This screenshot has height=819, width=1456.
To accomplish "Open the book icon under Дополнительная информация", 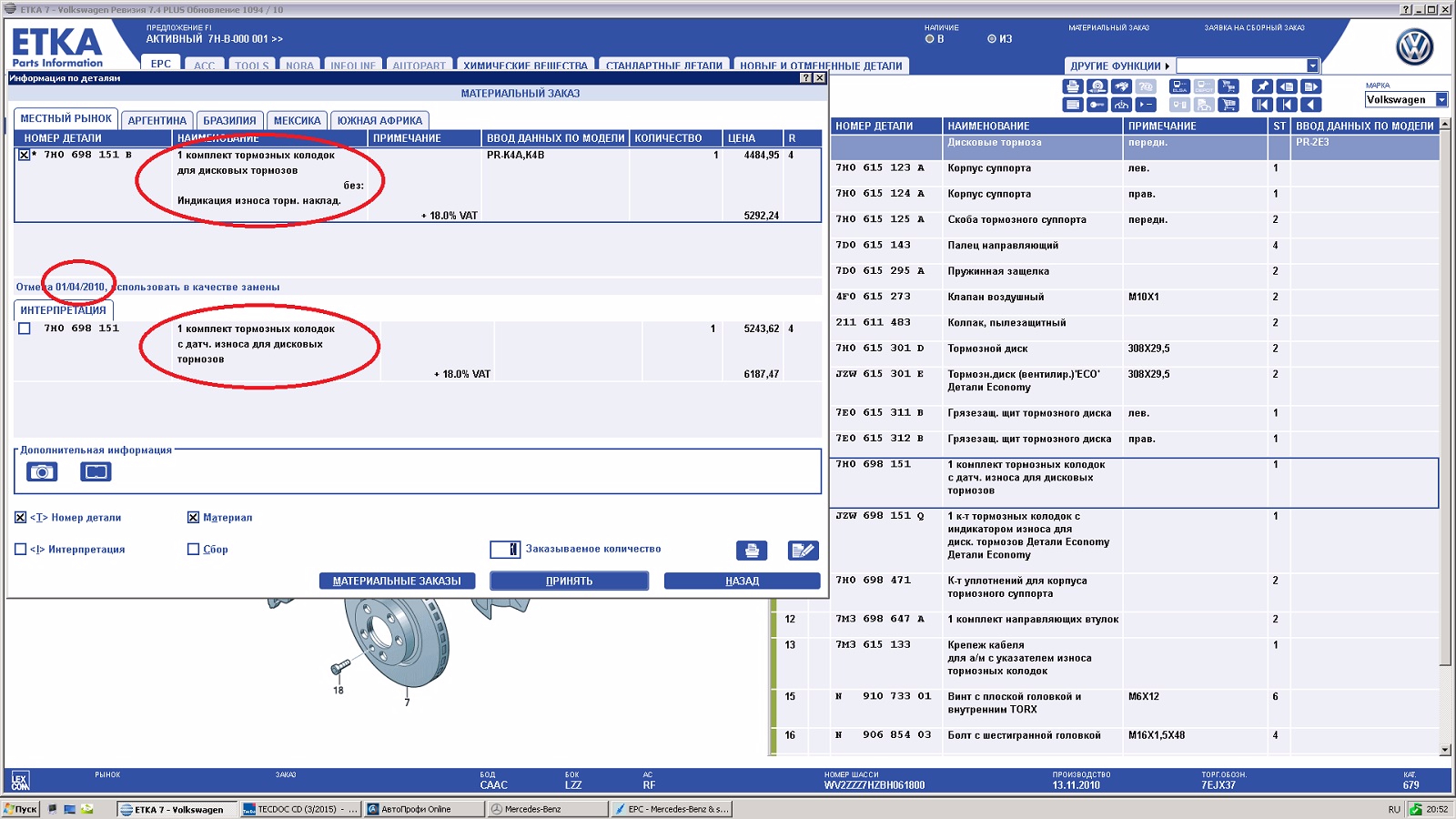I will coord(96,471).
